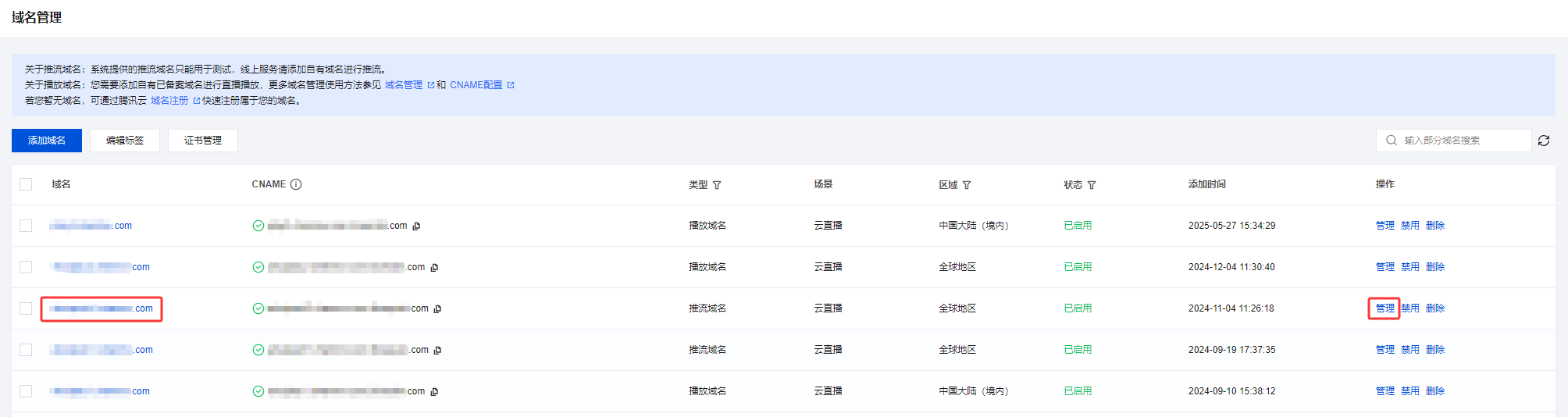Click the 添加域名 button

coord(47,141)
